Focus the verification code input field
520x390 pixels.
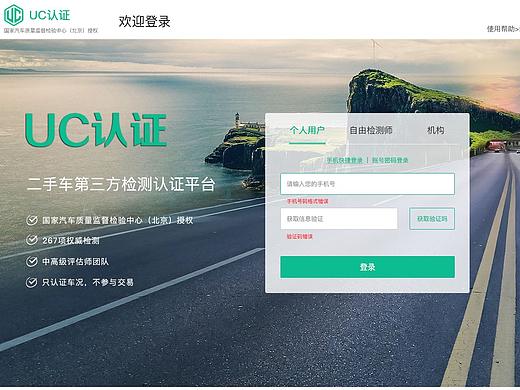tap(339, 219)
